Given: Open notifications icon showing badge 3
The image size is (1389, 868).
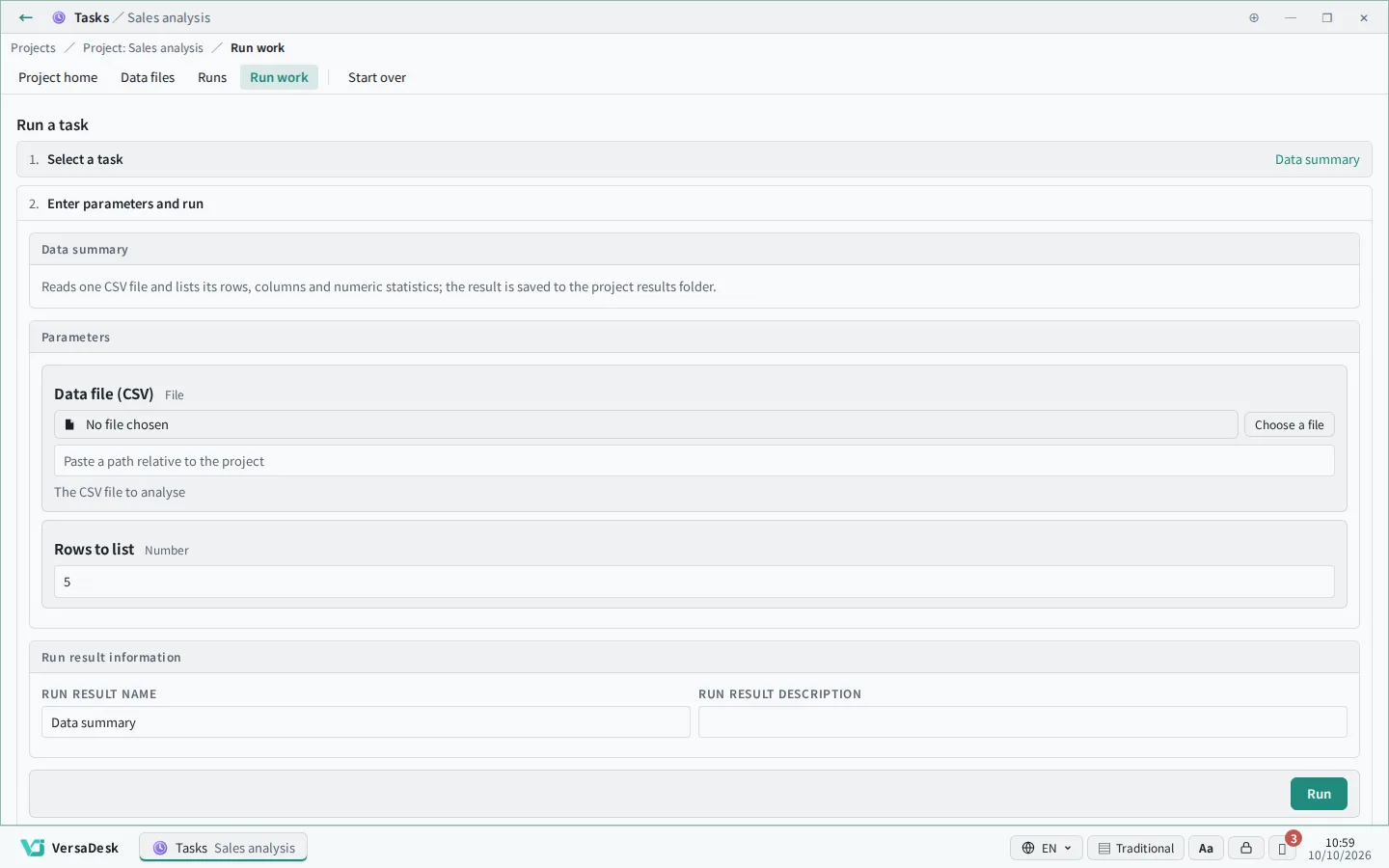Looking at the screenshot, I should pos(1283,848).
